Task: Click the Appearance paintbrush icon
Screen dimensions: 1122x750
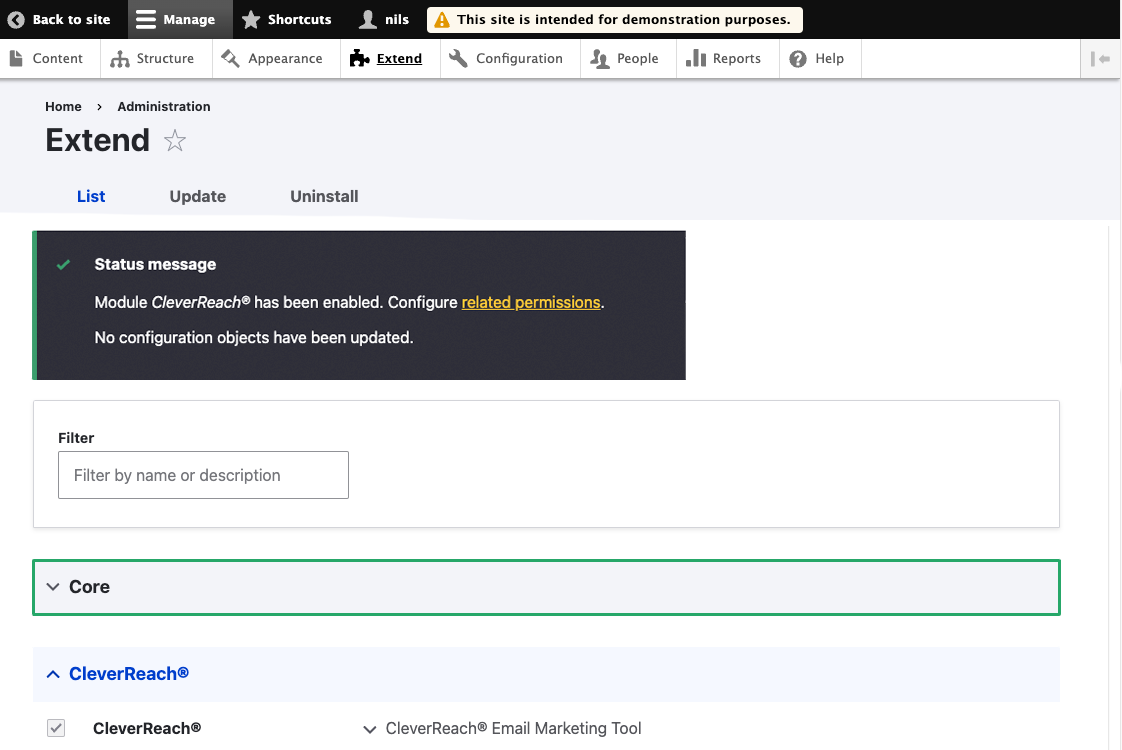Action: tap(230, 59)
